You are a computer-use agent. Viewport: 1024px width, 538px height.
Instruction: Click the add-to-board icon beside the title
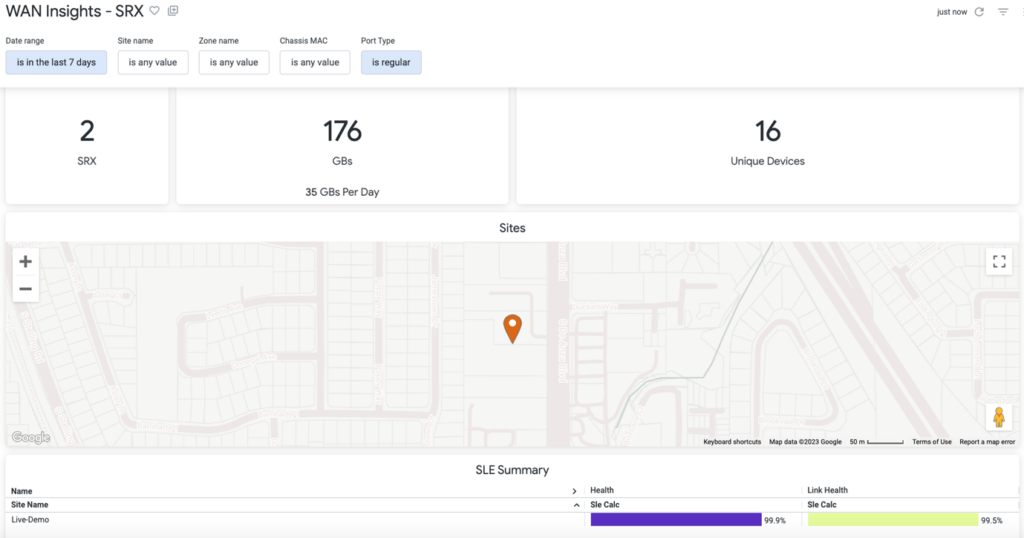pos(173,11)
